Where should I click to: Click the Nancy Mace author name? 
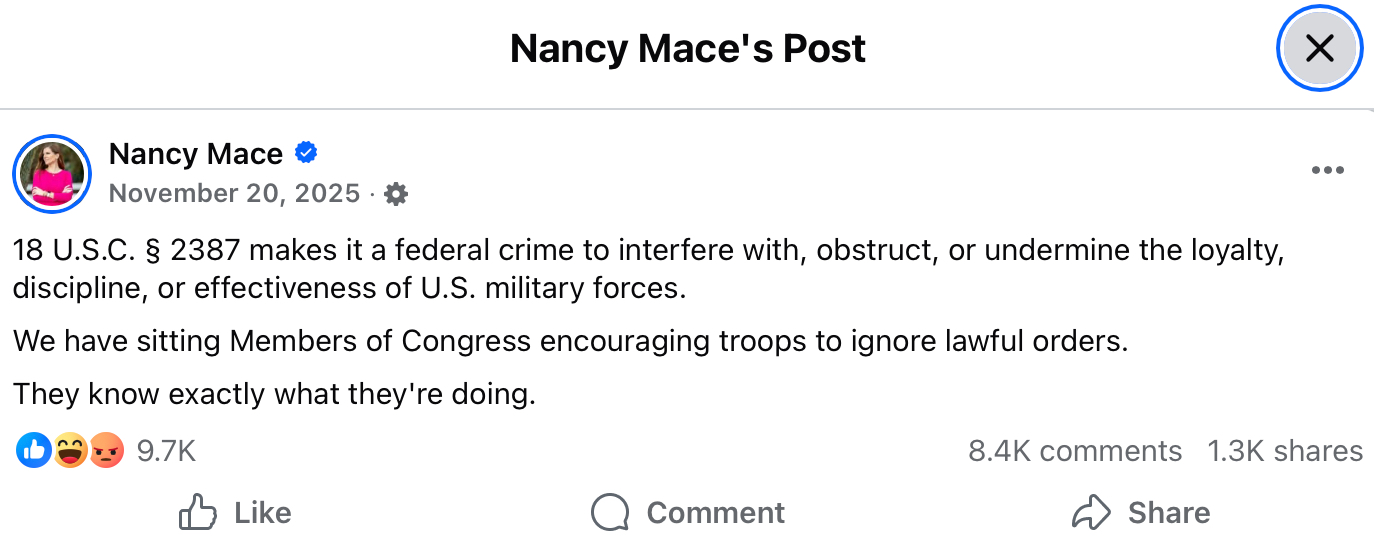click(x=196, y=154)
